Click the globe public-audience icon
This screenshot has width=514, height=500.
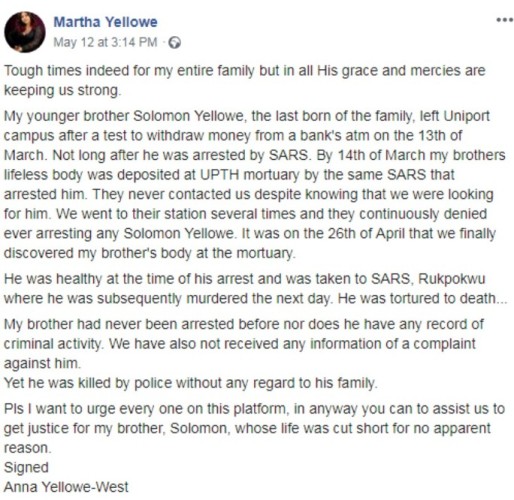coord(175,43)
